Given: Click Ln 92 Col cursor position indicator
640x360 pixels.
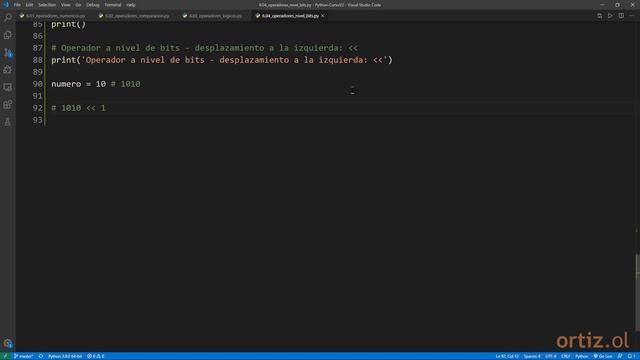Looking at the screenshot, I should 507,356.
